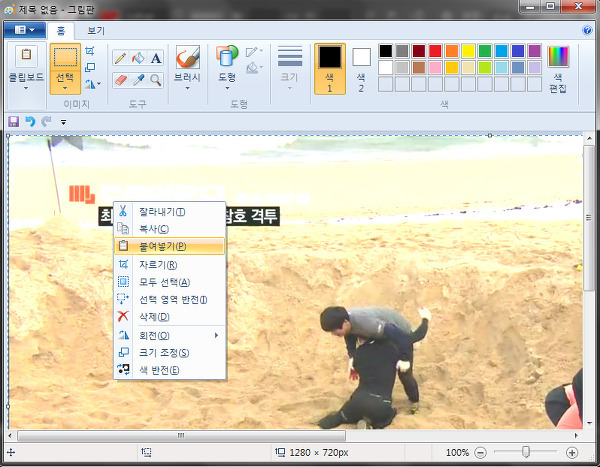Screen dimensions: 600x467
Task: Pick the yellow color swatch
Action: coord(468,51)
